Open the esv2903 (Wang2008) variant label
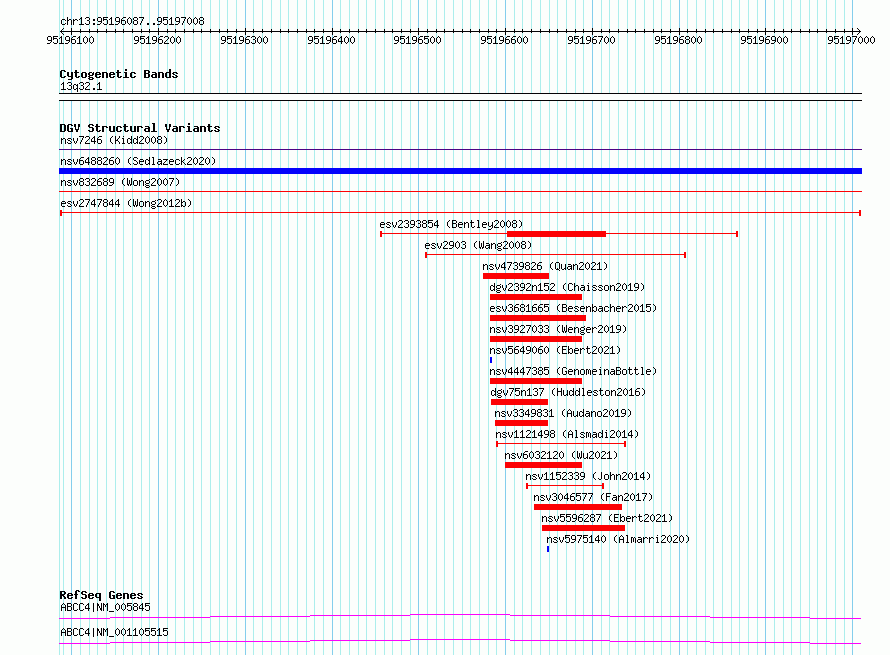The width and height of the screenshot is (890, 655). [x=478, y=245]
